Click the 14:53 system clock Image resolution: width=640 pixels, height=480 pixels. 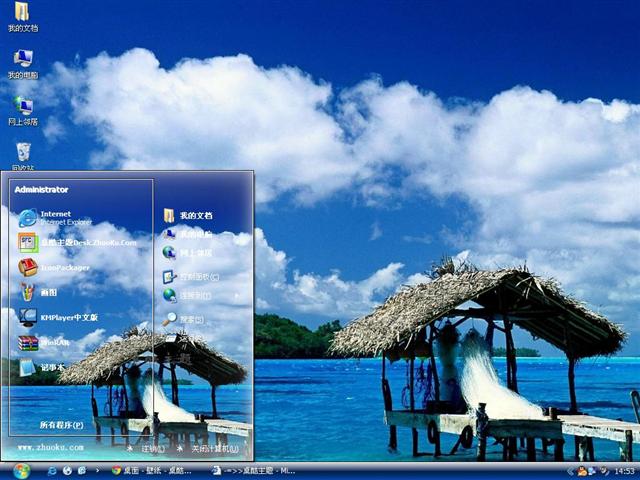pyautogui.click(x=624, y=471)
